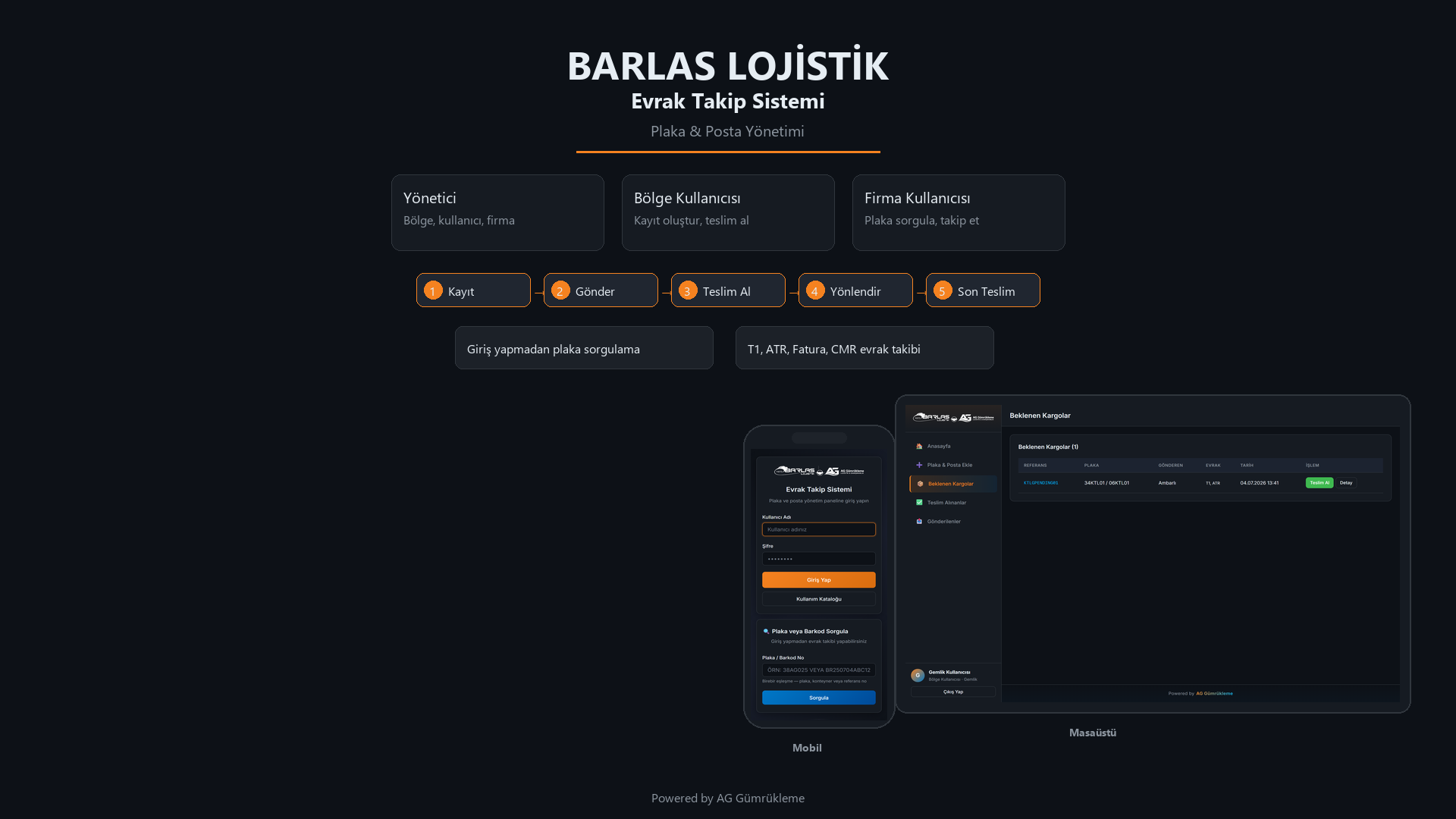Image resolution: width=1456 pixels, height=819 pixels.
Task: Click the orange number 1 step circle
Action: (433, 290)
